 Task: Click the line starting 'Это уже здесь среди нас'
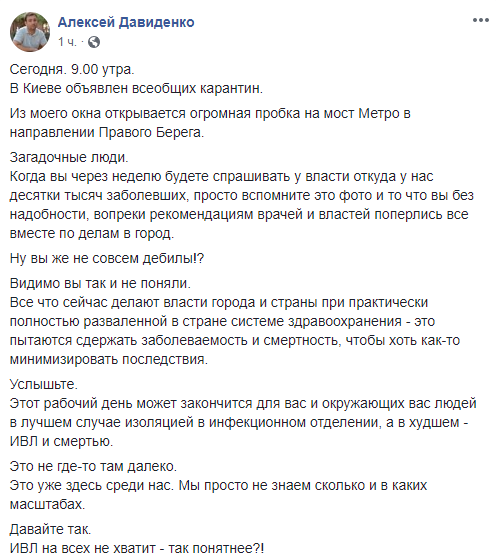tap(218, 485)
